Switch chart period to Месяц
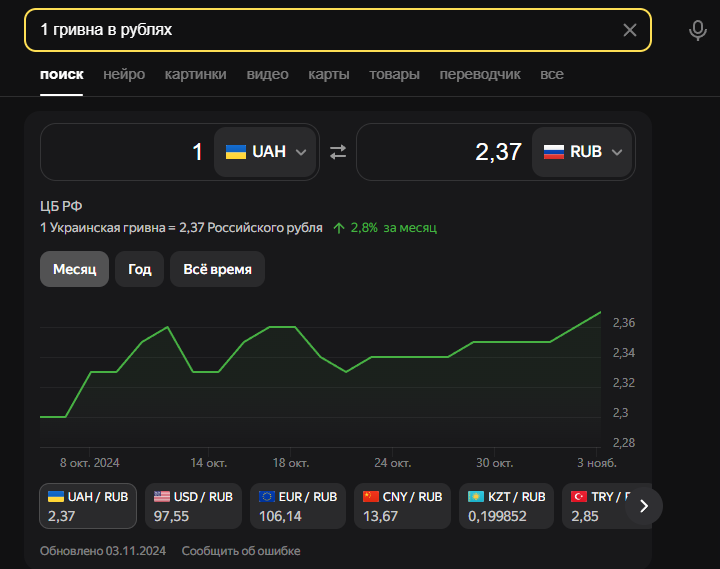Viewport: 720px width, 569px height. click(x=74, y=269)
